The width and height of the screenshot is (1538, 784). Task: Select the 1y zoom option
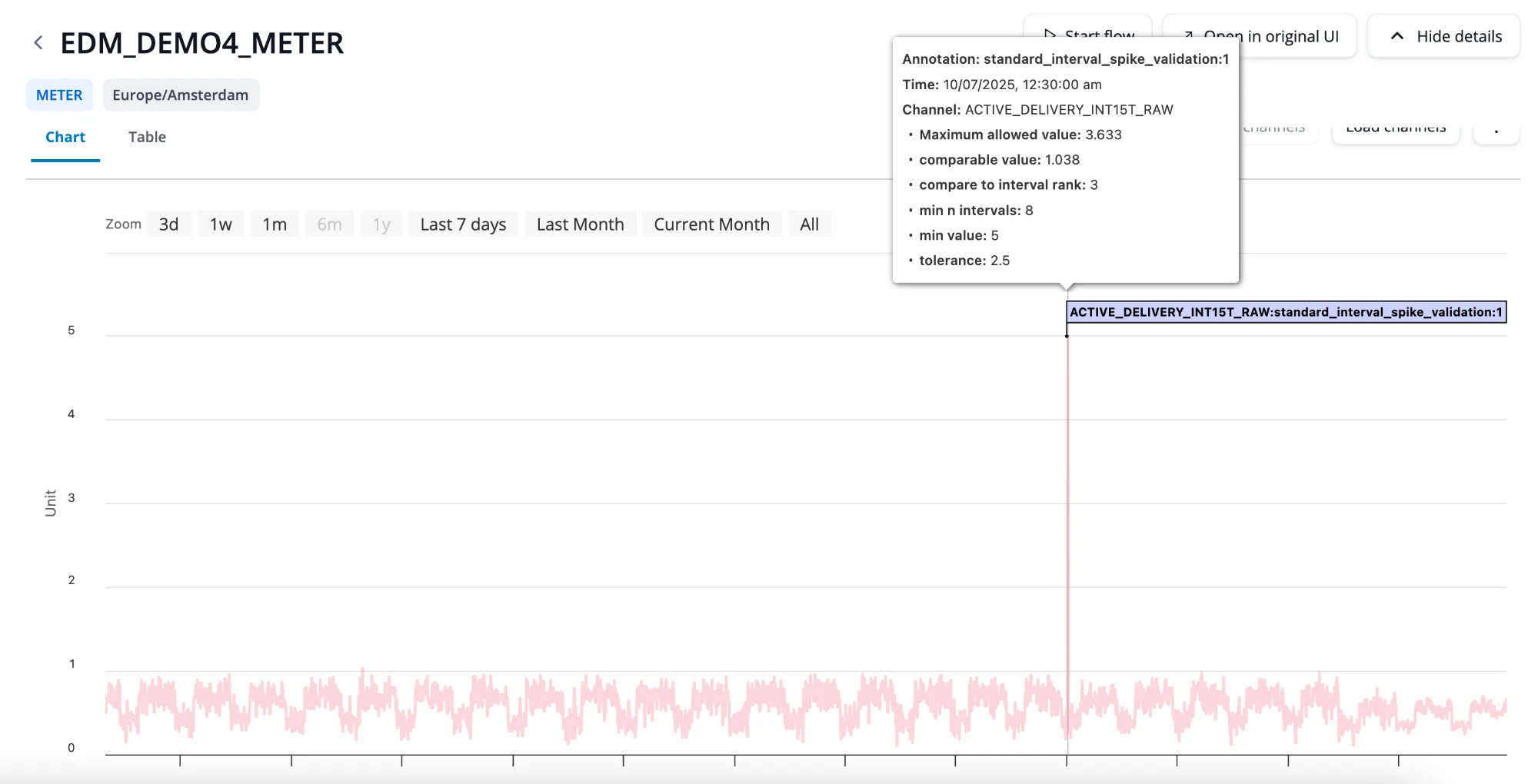point(381,224)
